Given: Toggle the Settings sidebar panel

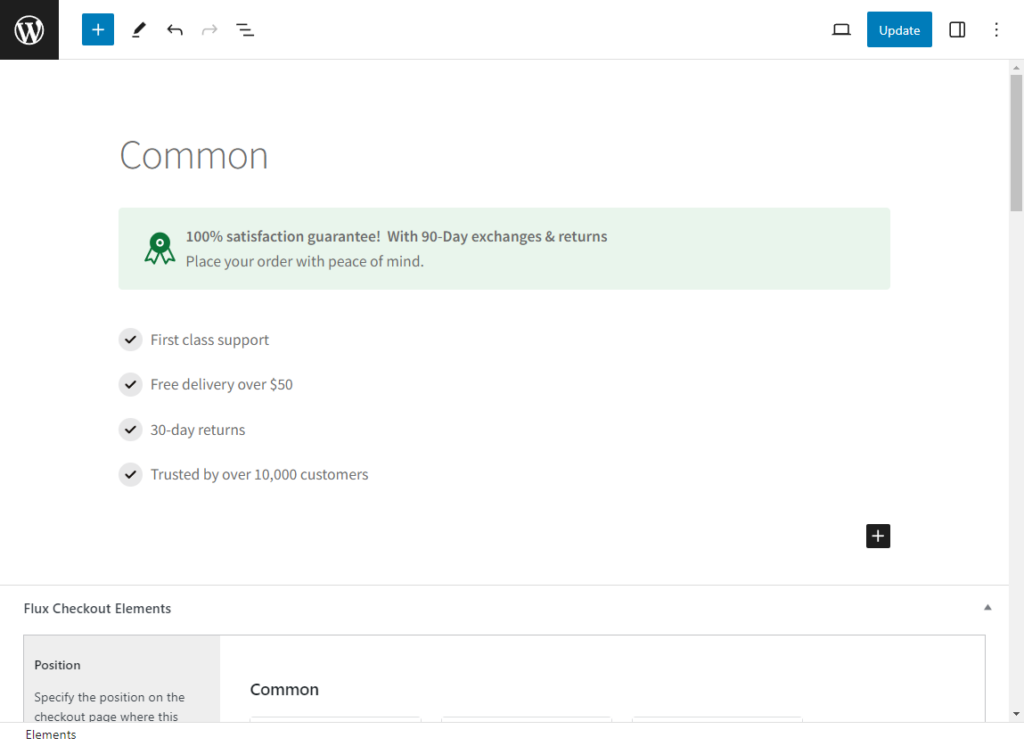Looking at the screenshot, I should (957, 30).
